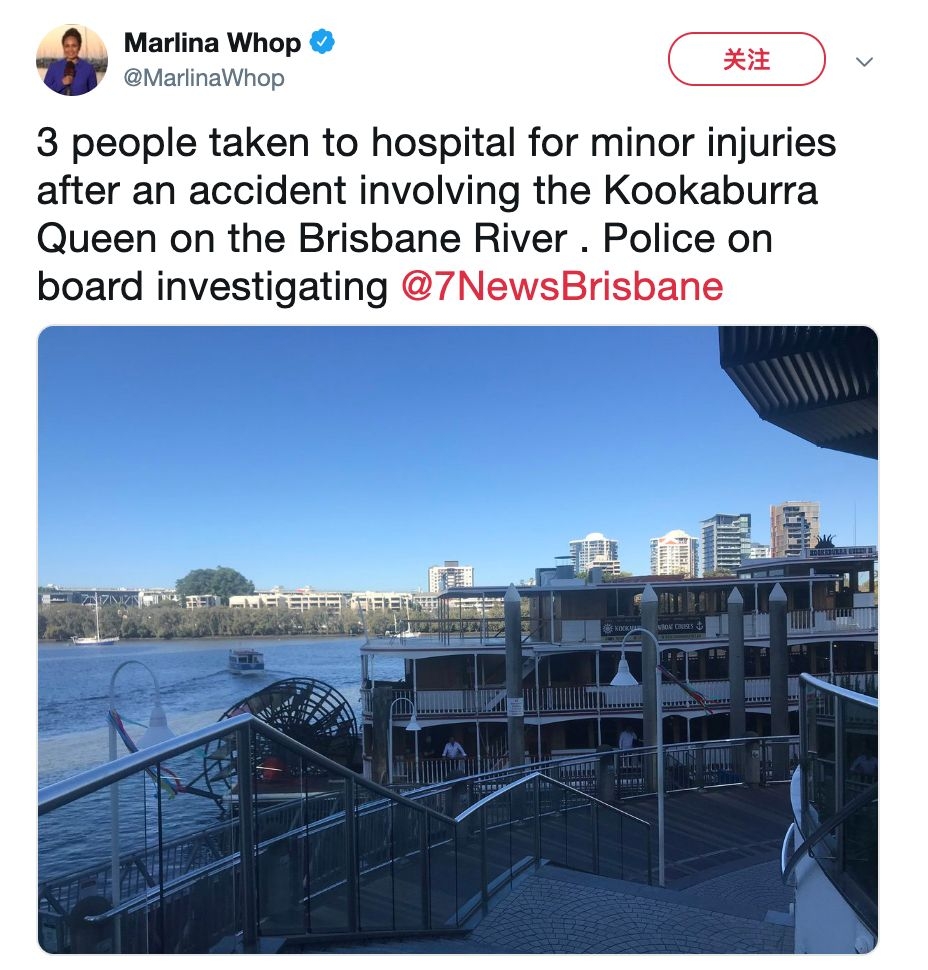Screen dimensions: 928x970
Task: Click the Marlina Whop display name
Action: (212, 43)
